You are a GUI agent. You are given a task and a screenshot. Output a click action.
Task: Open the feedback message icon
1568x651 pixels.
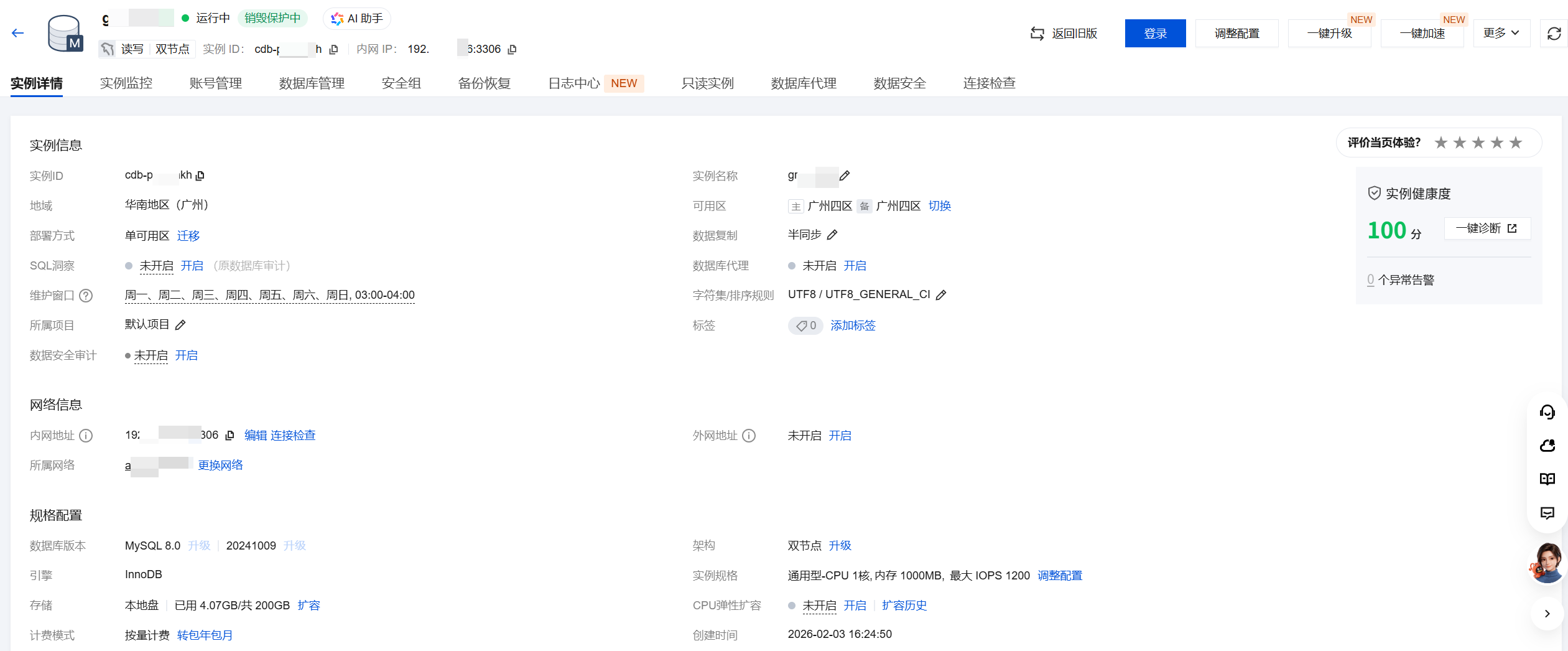[x=1547, y=513]
